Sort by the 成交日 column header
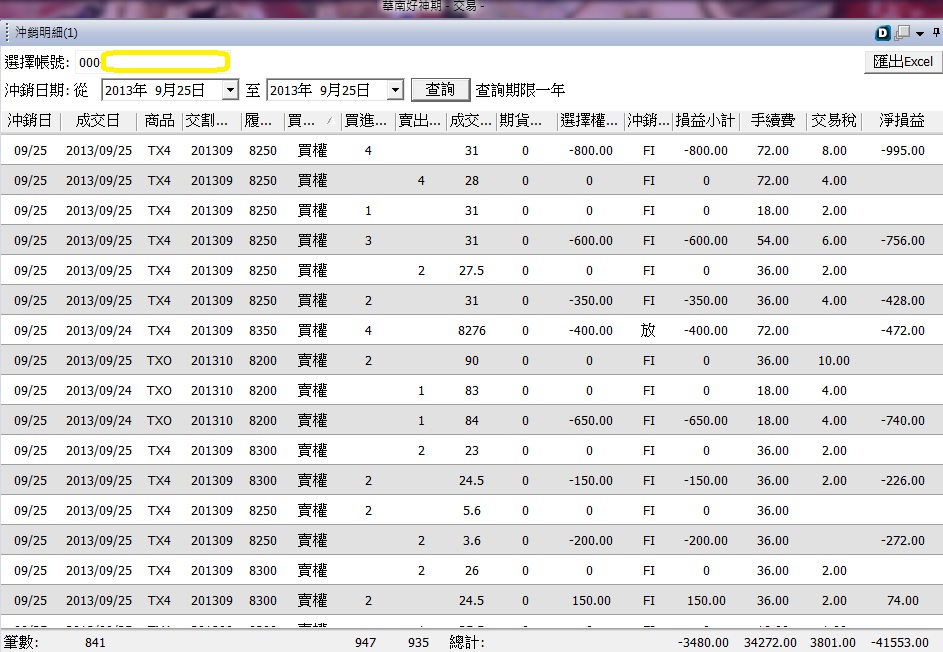Image resolution: width=943 pixels, height=652 pixels. point(97,120)
